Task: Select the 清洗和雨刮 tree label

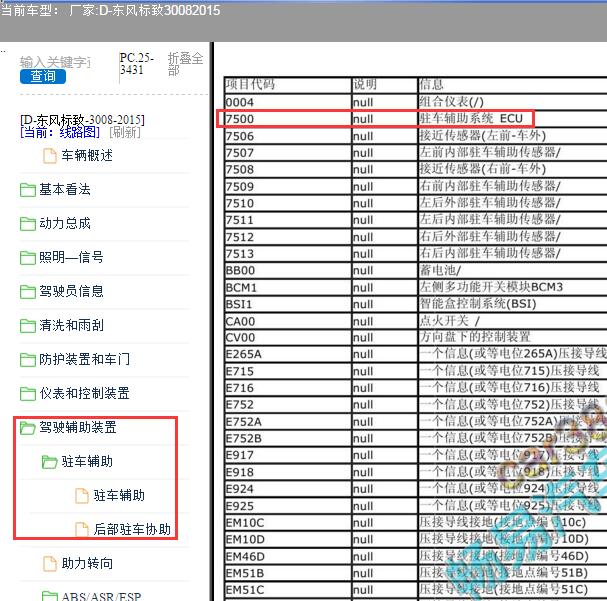Action: (71, 326)
